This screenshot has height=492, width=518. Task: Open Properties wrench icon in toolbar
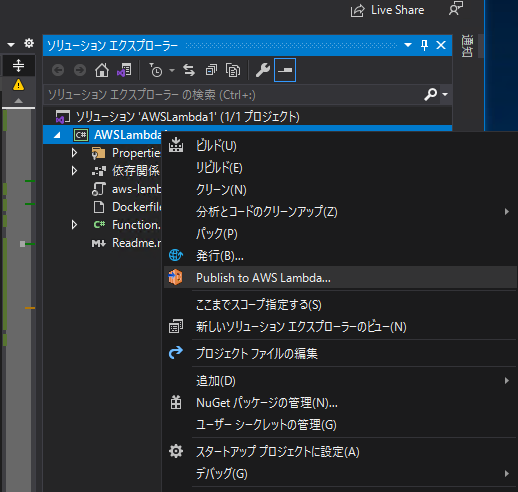pyautogui.click(x=263, y=70)
